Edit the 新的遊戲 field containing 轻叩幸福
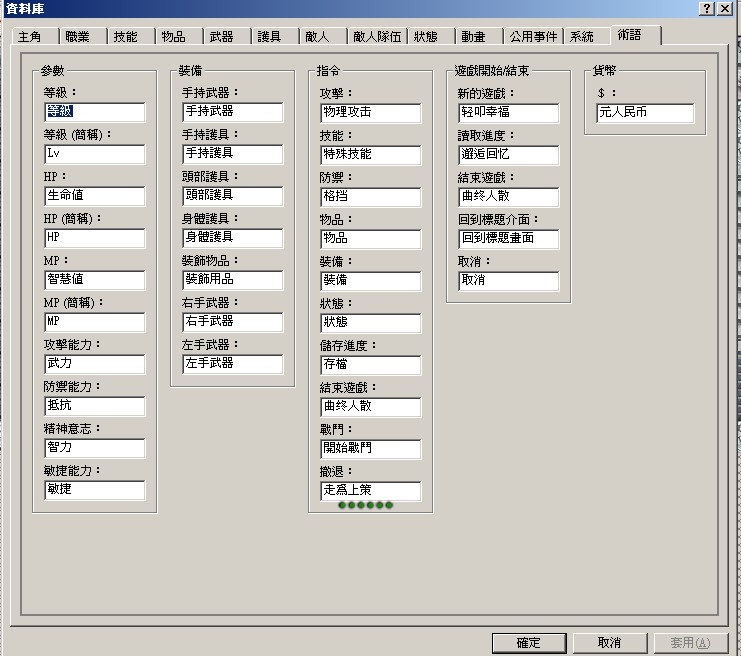The image size is (741, 656). [508, 112]
